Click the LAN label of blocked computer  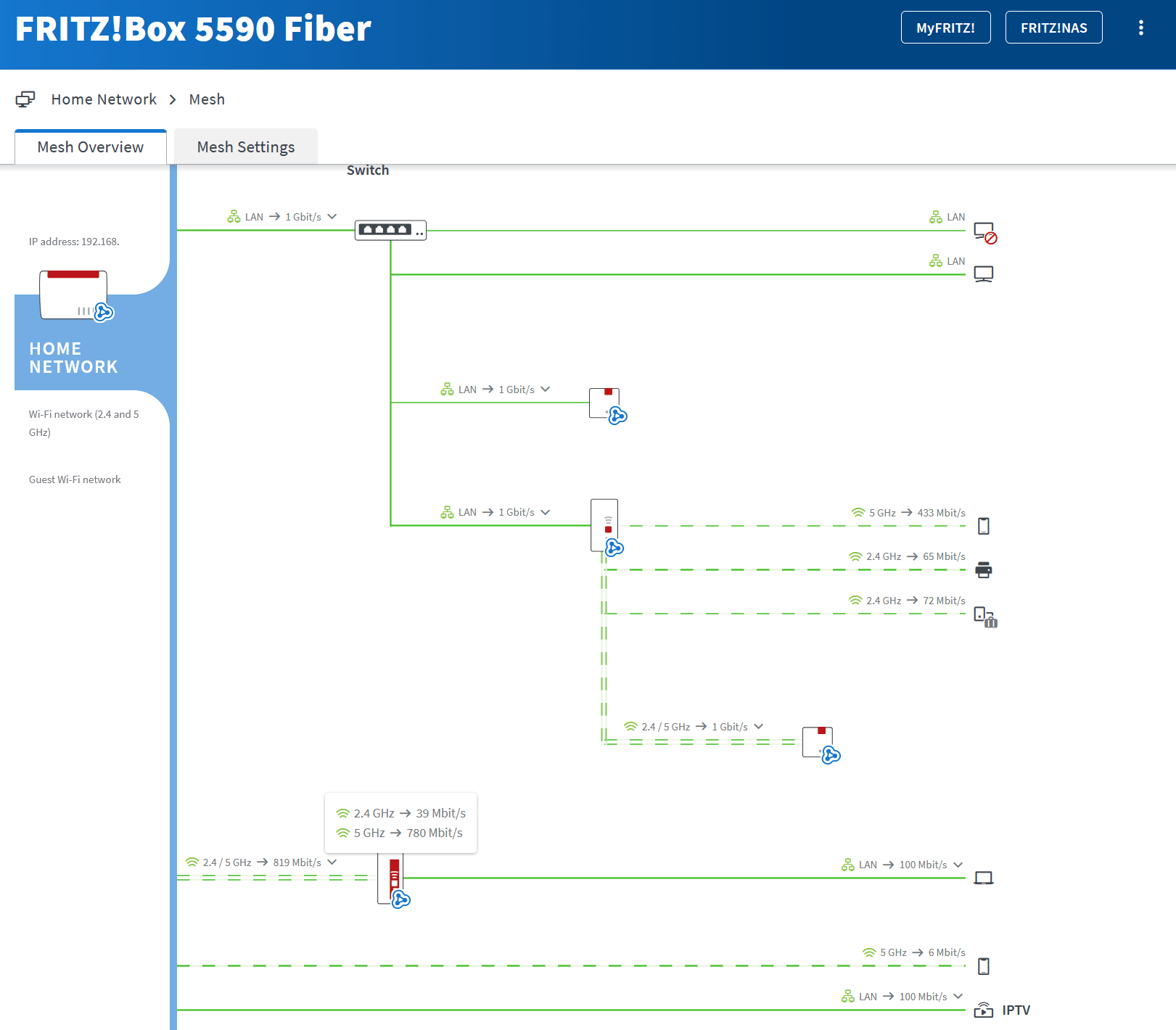947,217
